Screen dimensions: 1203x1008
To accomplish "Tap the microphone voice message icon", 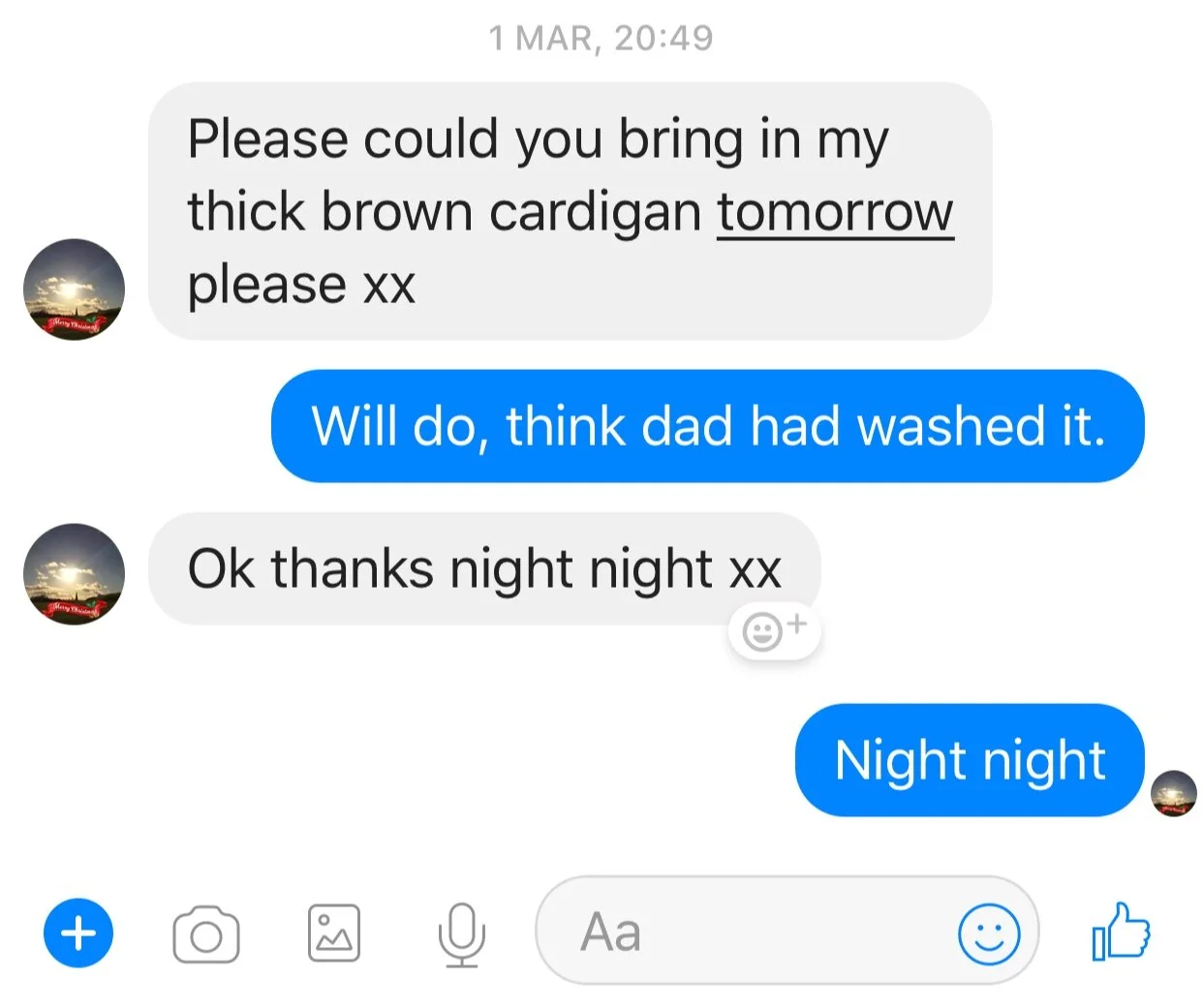I will tap(462, 934).
